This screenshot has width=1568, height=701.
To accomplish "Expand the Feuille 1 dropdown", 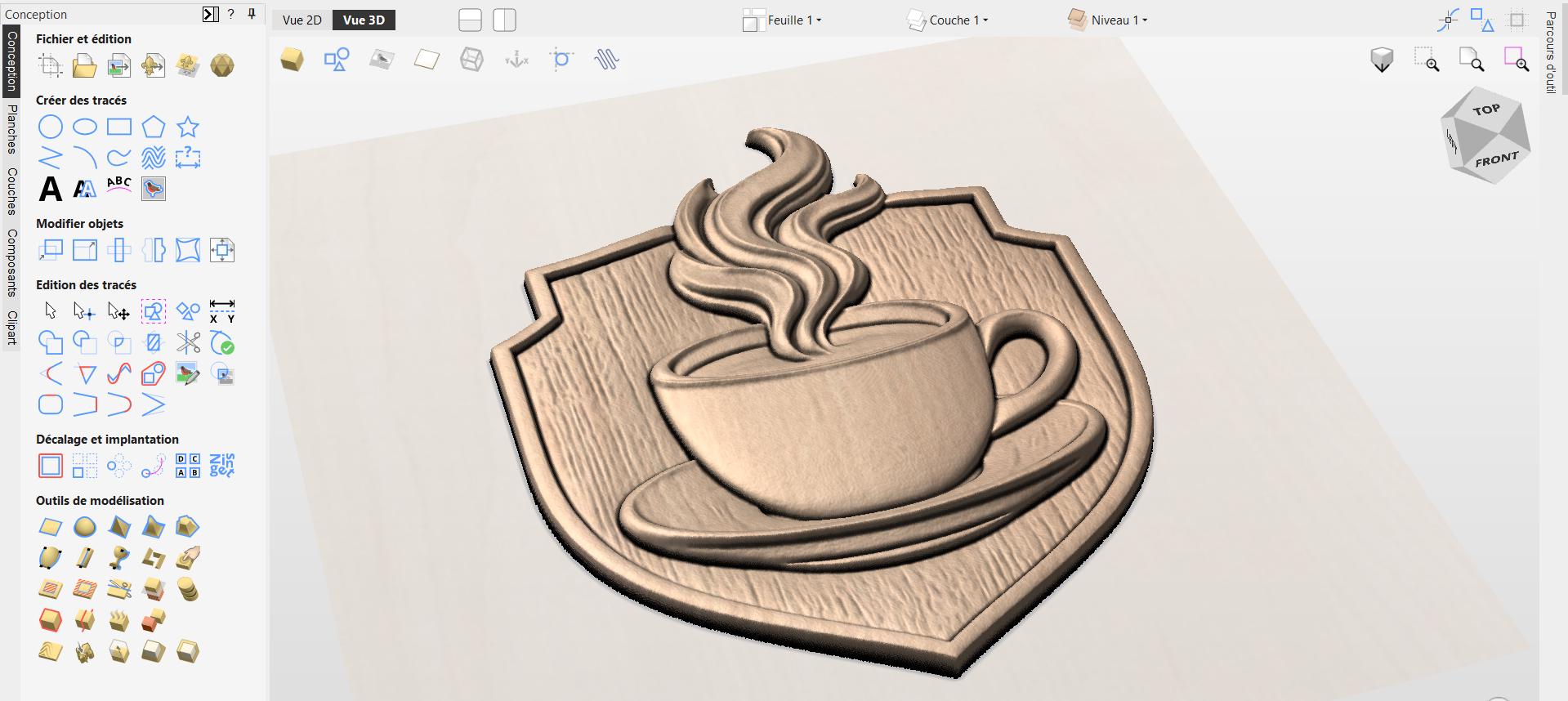I will (782, 20).
